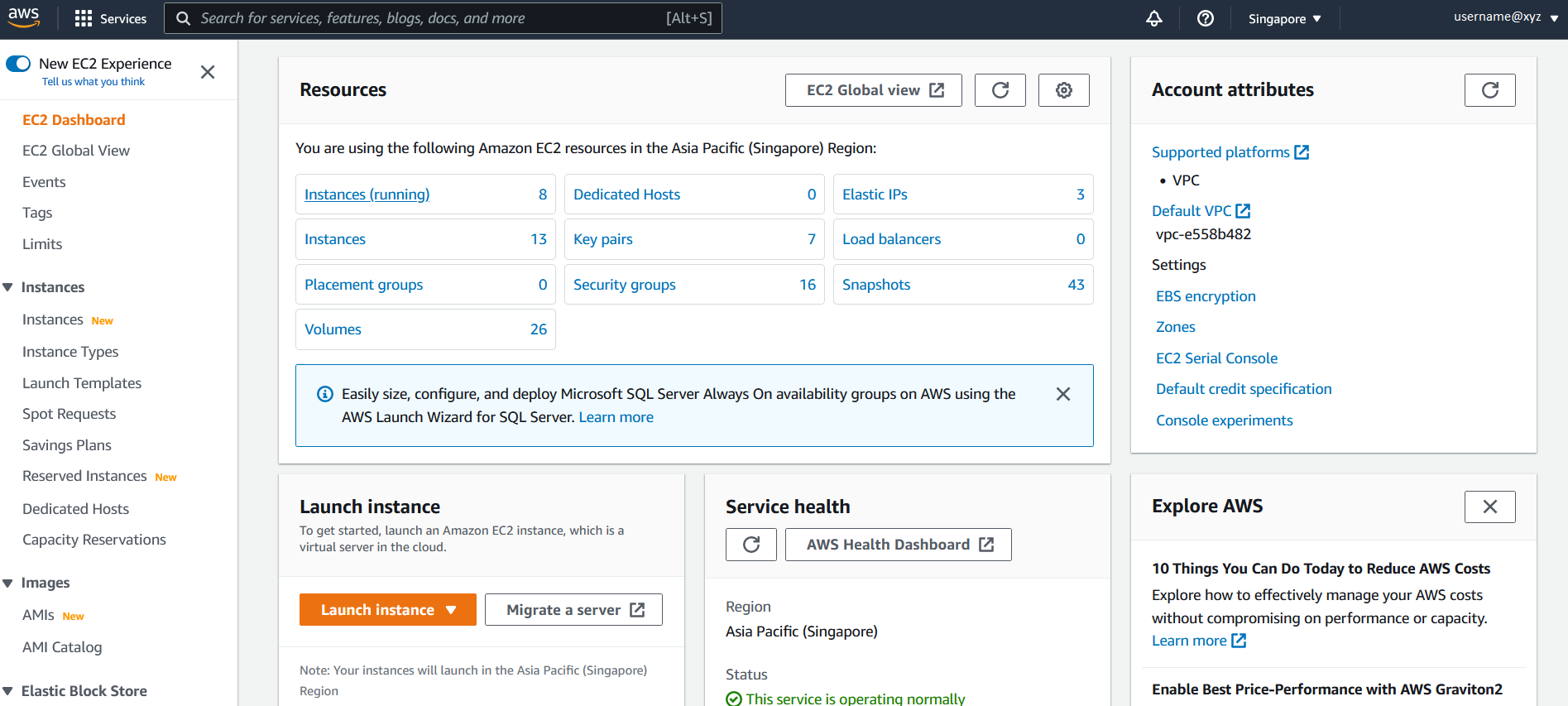This screenshot has width=1568, height=706.
Task: Click Tell us what you think link
Action: 94,82
